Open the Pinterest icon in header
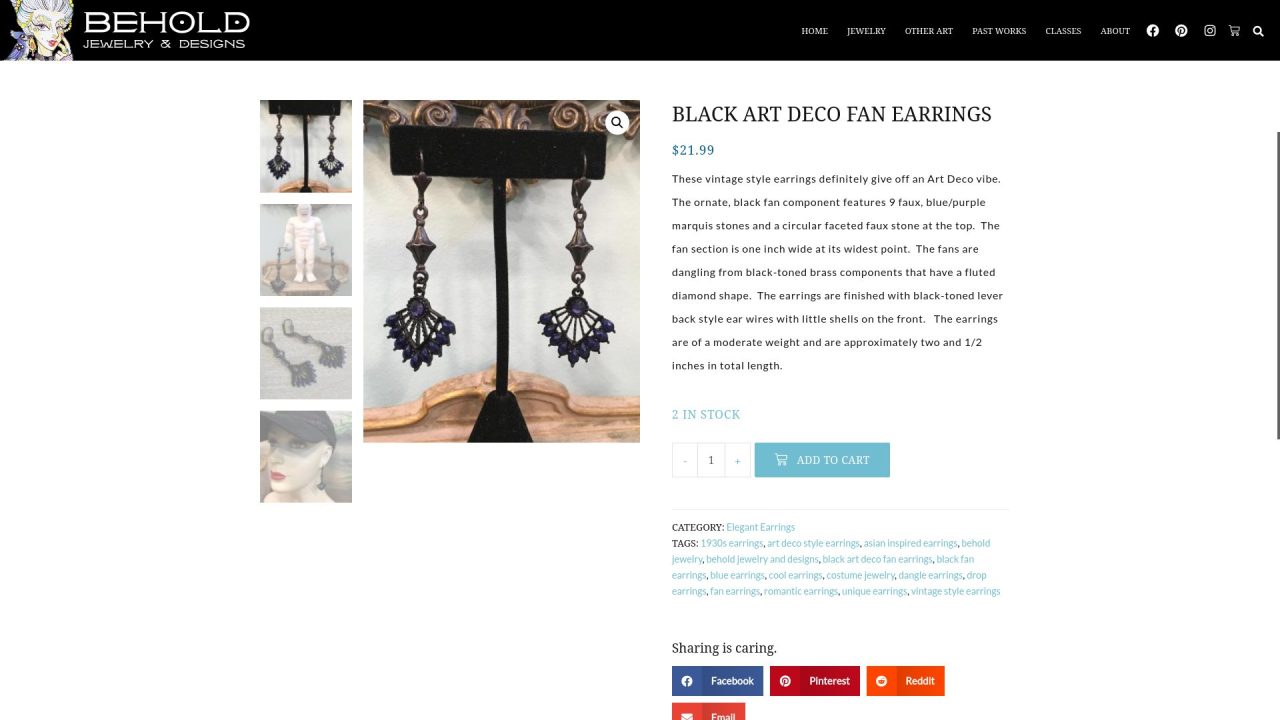The image size is (1280, 720). click(x=1181, y=31)
